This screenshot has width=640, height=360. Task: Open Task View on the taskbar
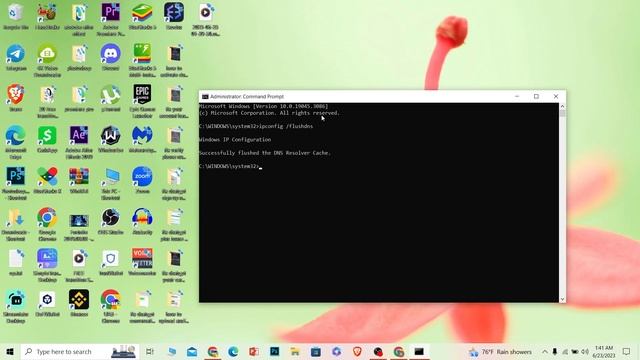coord(150,351)
